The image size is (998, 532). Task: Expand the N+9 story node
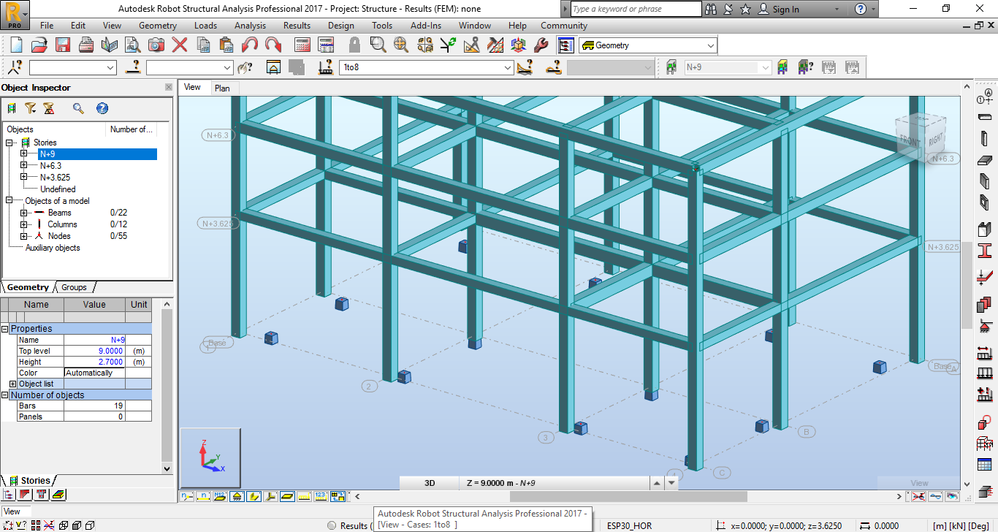point(24,153)
